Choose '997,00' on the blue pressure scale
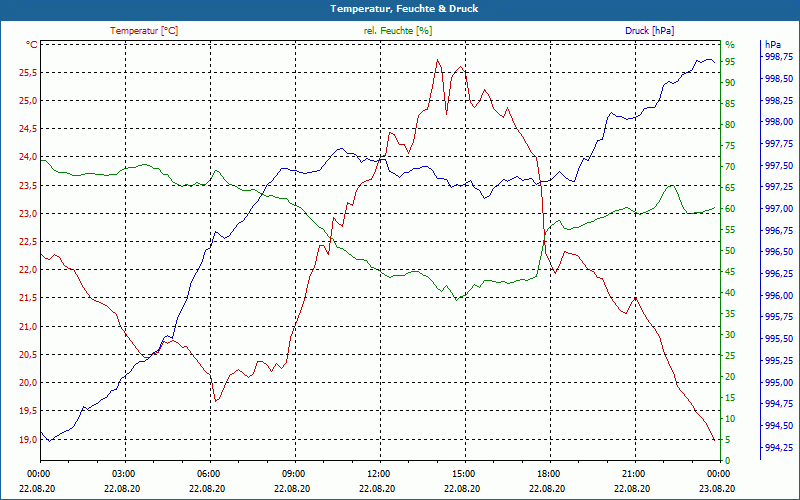The image size is (800, 500). point(779,208)
